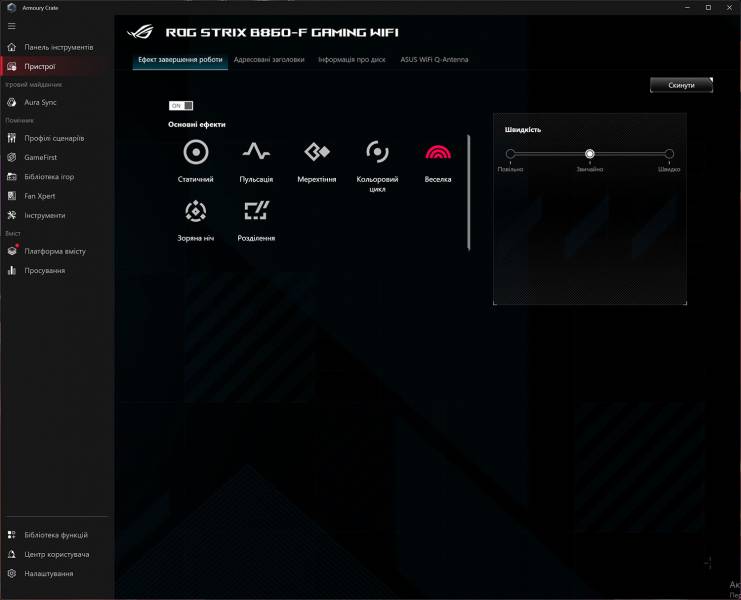Select the Статичний static effect icon

(x=196, y=152)
